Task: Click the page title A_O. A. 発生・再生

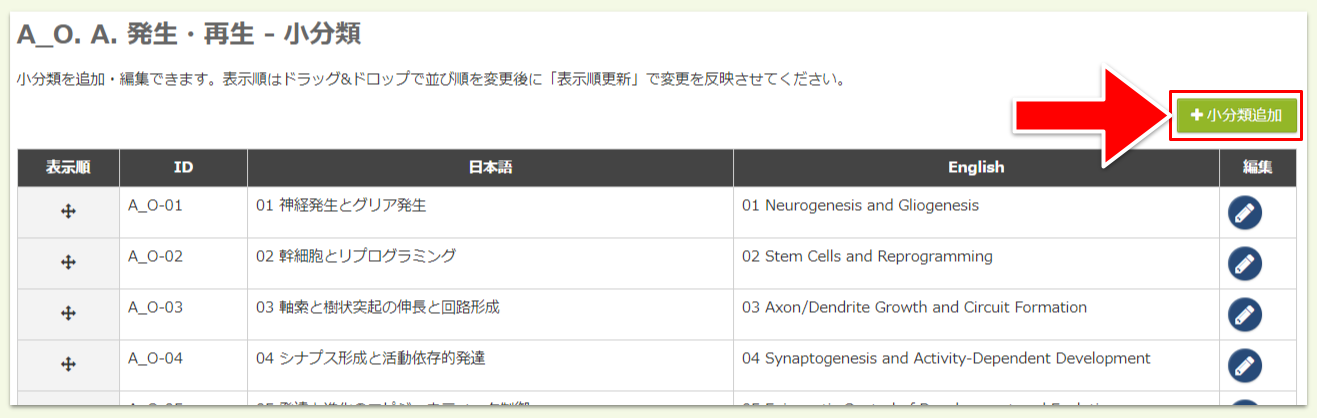Action: click(x=189, y=35)
